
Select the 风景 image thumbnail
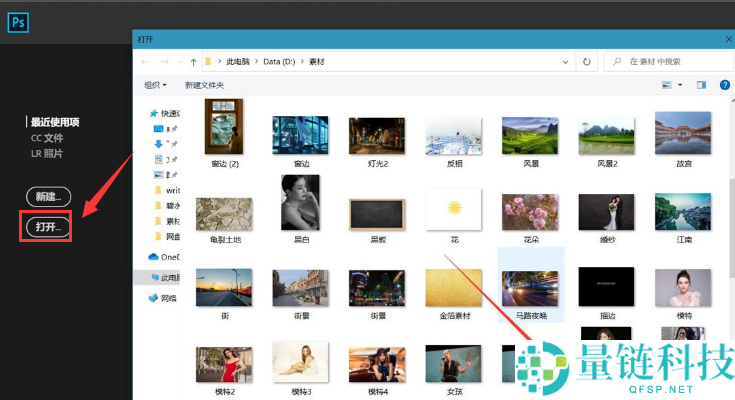point(530,136)
